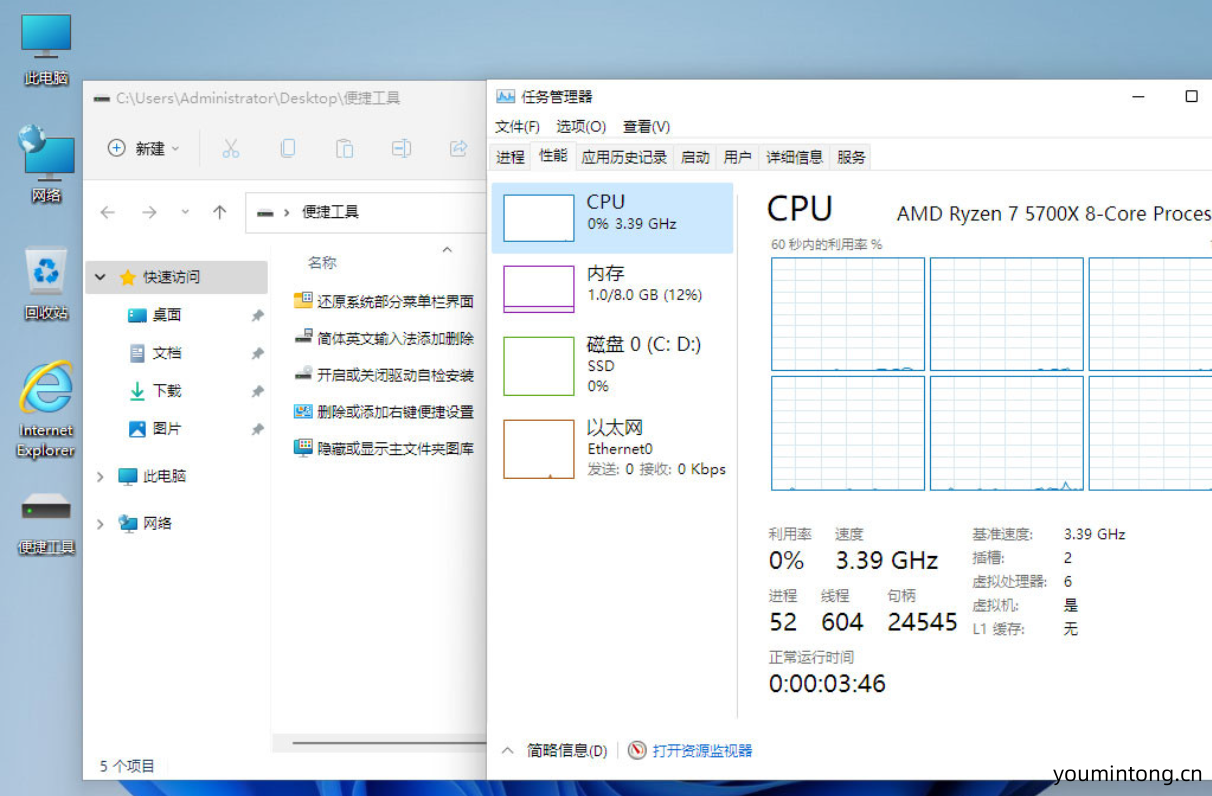
Task: Click the Paste clipboard icon in Explorer toolbar
Action: tap(344, 149)
